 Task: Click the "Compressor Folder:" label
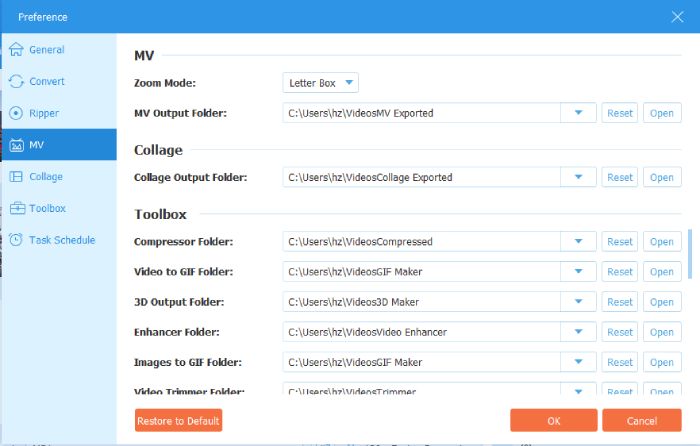pos(183,242)
